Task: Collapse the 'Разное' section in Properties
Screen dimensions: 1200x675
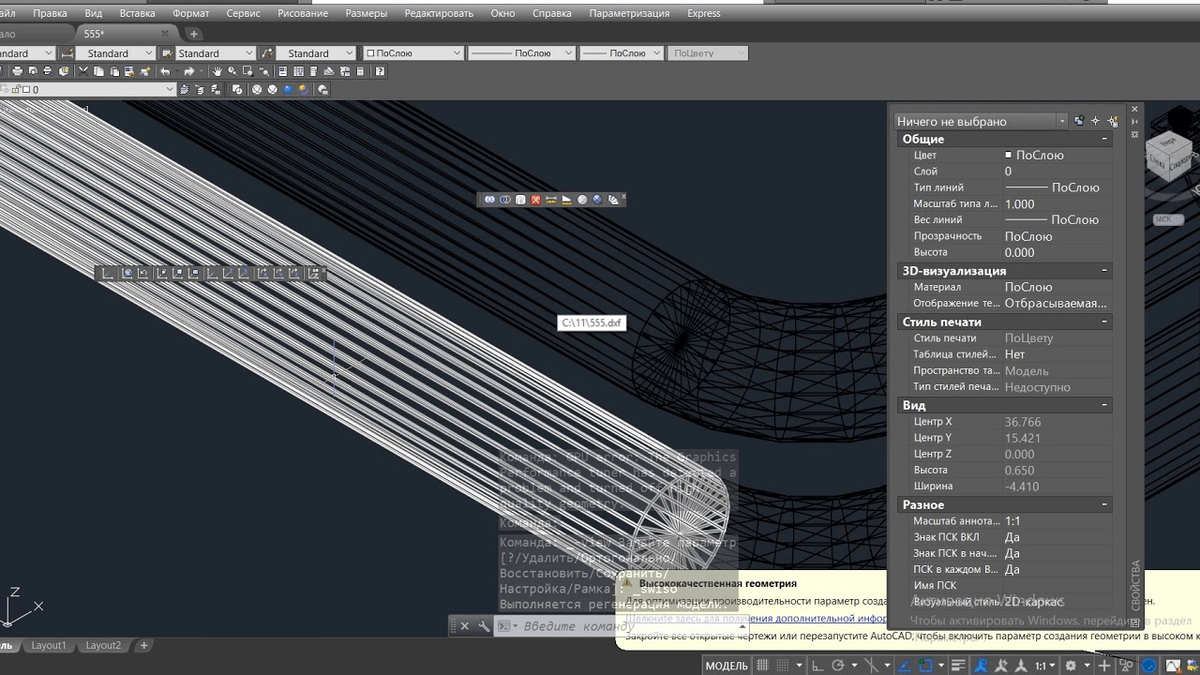Action: click(1105, 505)
